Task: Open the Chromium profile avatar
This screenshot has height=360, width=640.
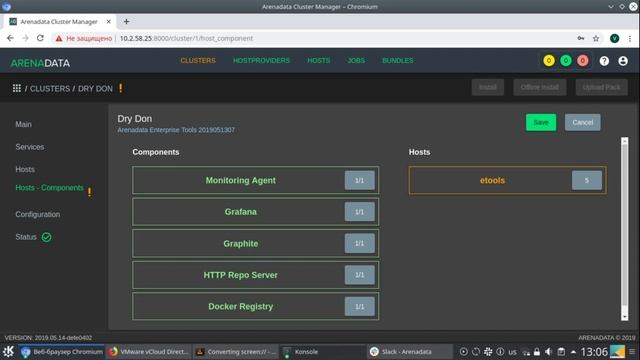Action: click(x=614, y=38)
